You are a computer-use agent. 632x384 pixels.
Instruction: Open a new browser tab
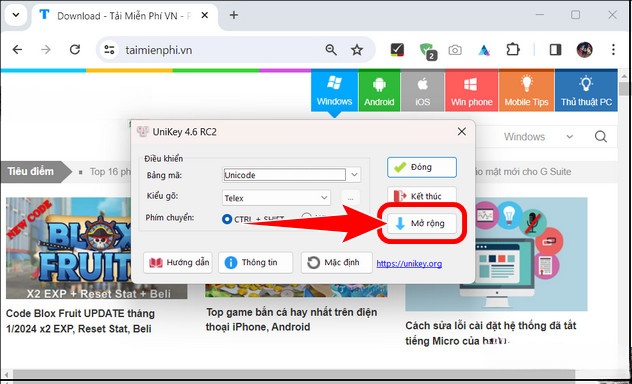[234, 15]
